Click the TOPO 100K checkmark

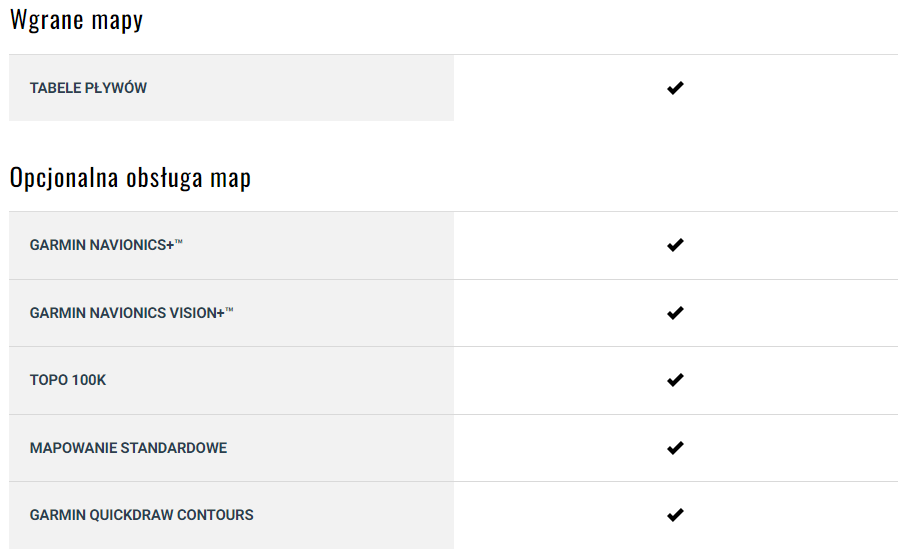(x=675, y=380)
